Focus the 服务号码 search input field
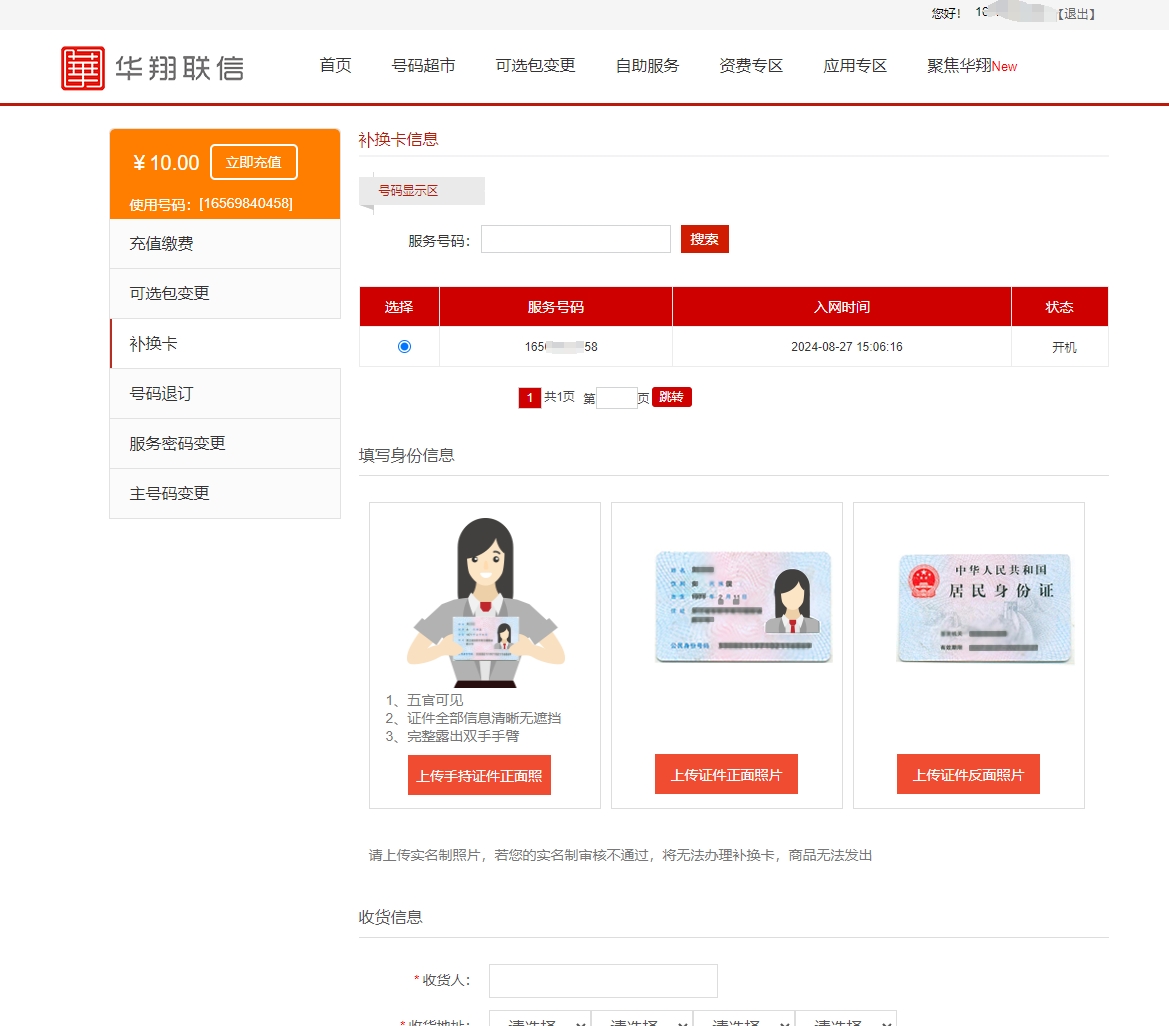Viewport: 1169px width, 1026px height. click(x=575, y=239)
